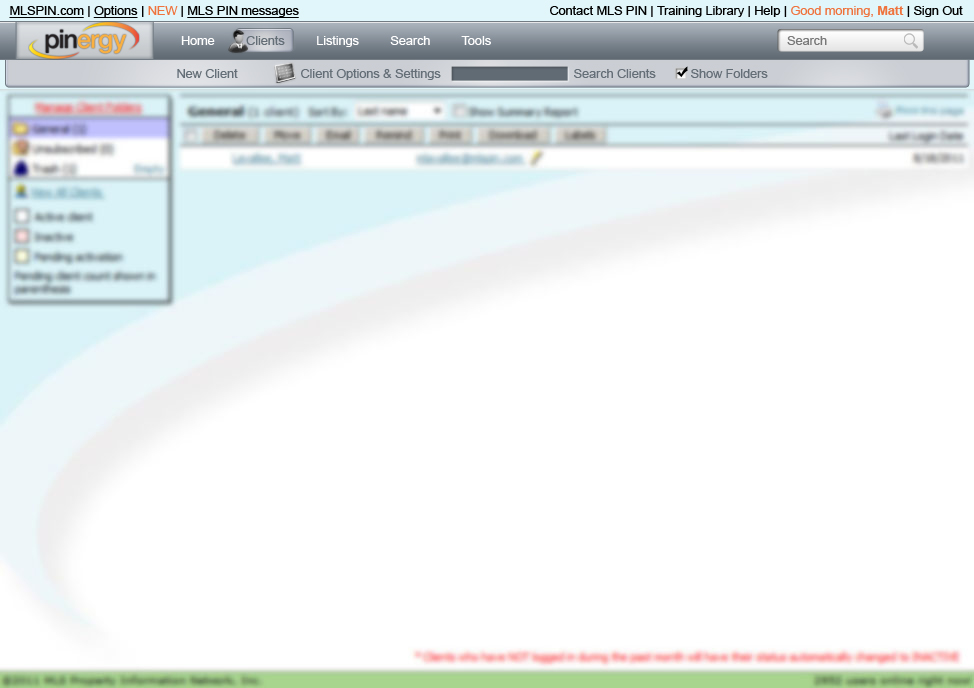Click New Client in the submenu bar
The height and width of the screenshot is (688, 974).
207,73
